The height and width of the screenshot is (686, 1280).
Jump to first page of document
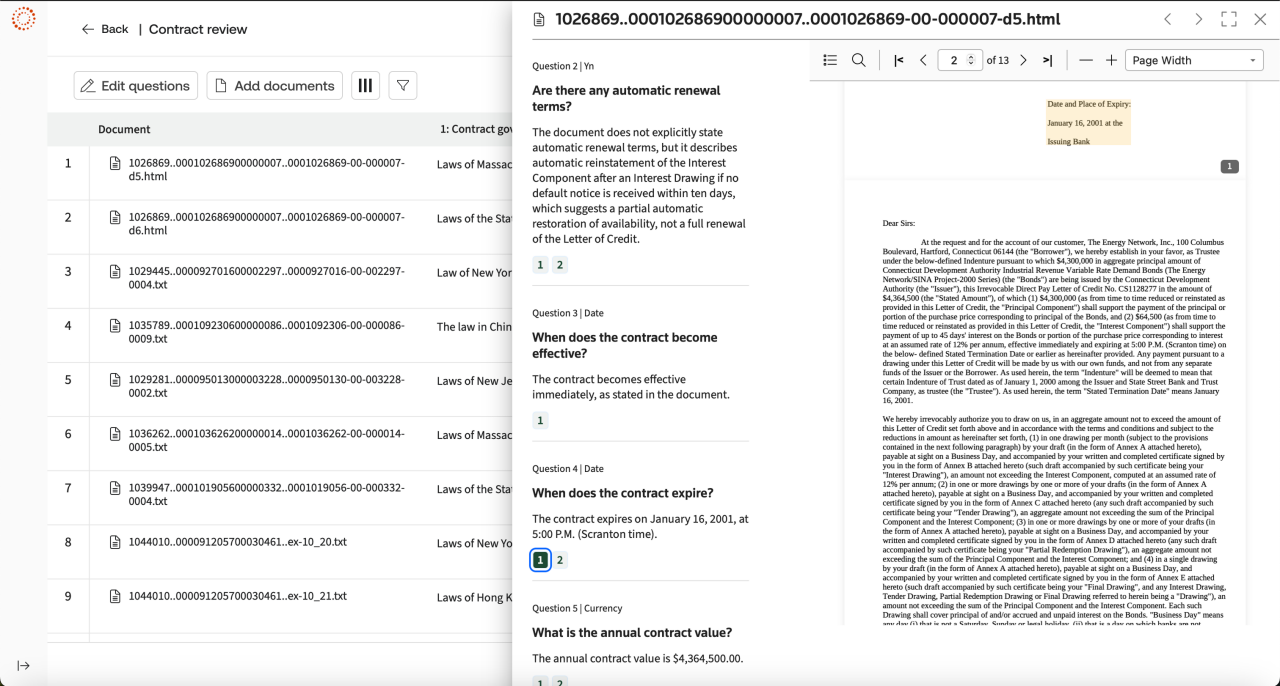898,60
